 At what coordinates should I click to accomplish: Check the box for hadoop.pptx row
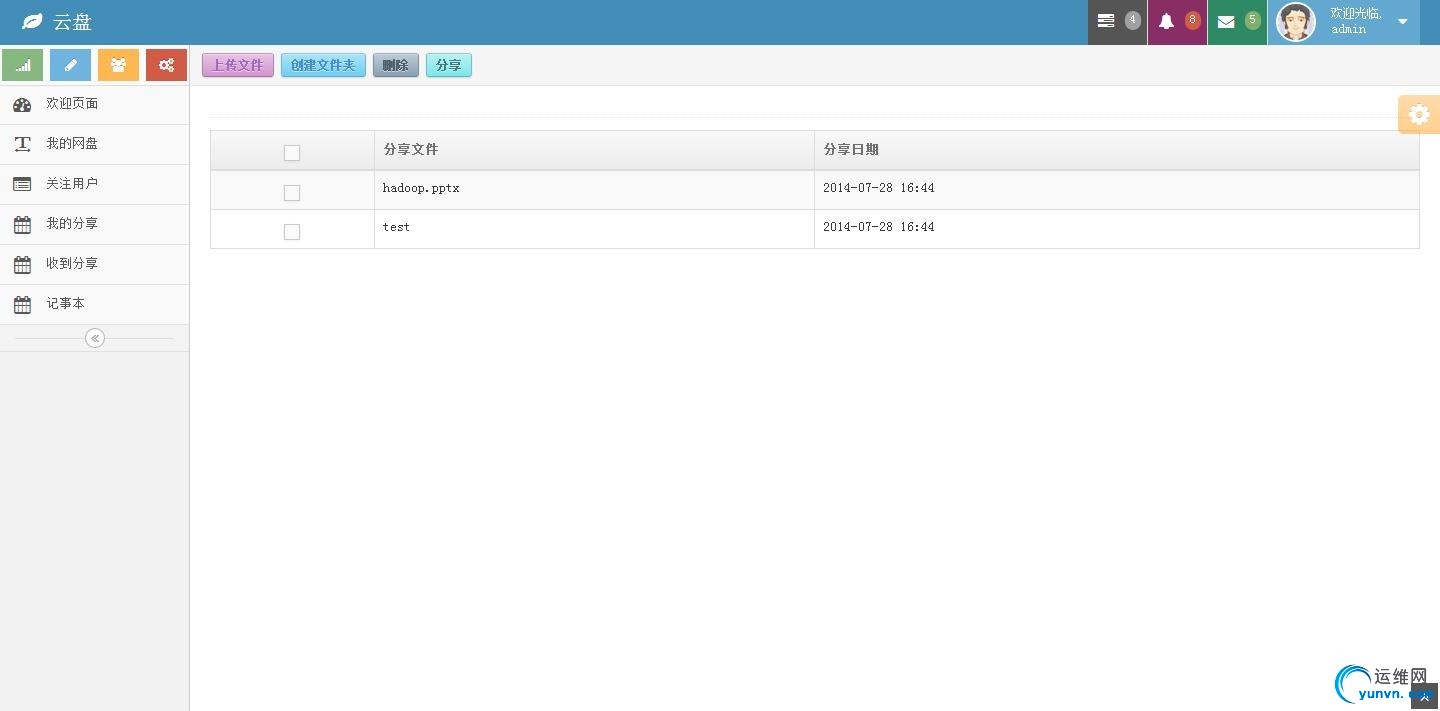(x=292, y=192)
